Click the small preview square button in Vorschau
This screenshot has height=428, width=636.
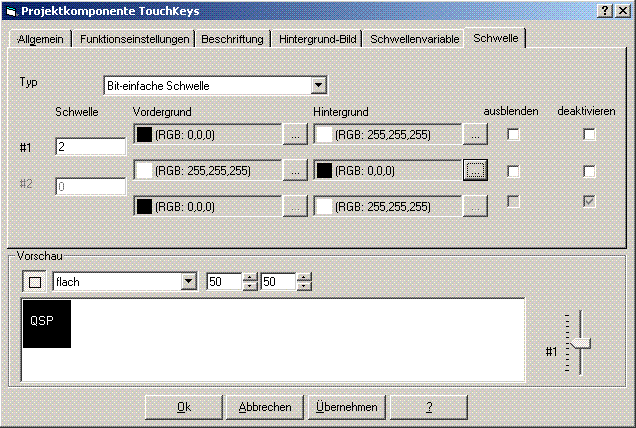pyautogui.click(x=35, y=282)
